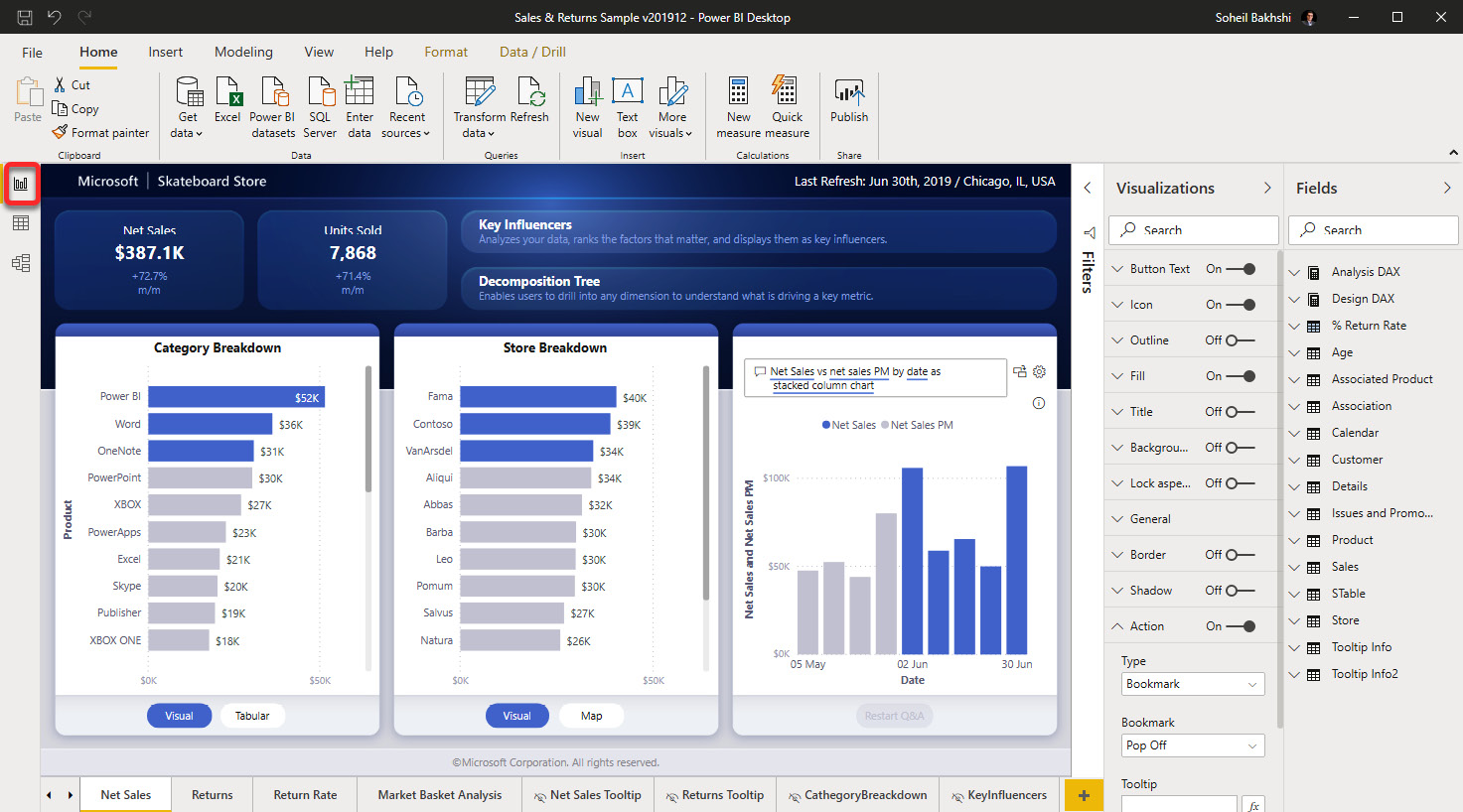1463x812 pixels.
Task: Create a Quick measure
Action: tap(787, 107)
